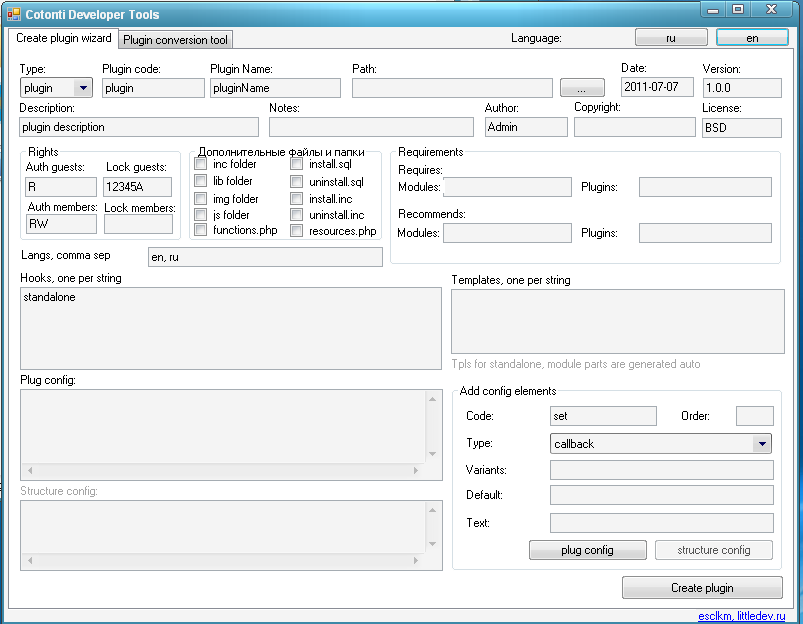Enable the resources.php checkbox
Image resolution: width=803 pixels, height=624 pixels.
coord(297,231)
